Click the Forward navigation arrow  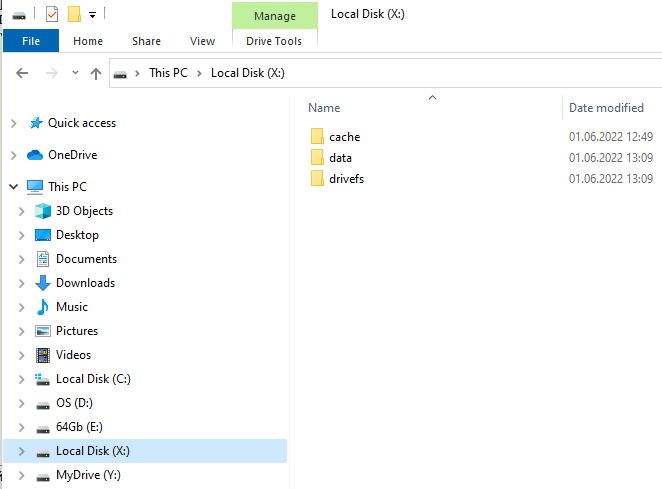52,73
